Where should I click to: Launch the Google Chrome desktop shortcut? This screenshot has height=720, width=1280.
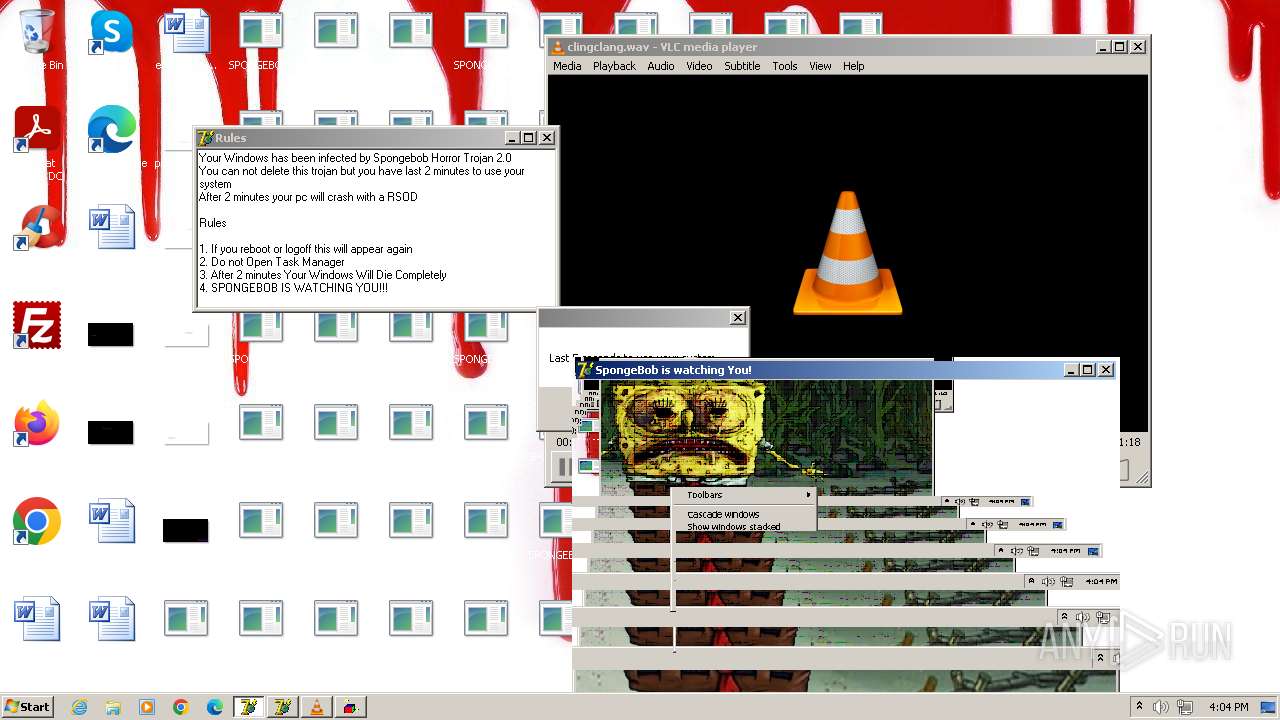37,521
